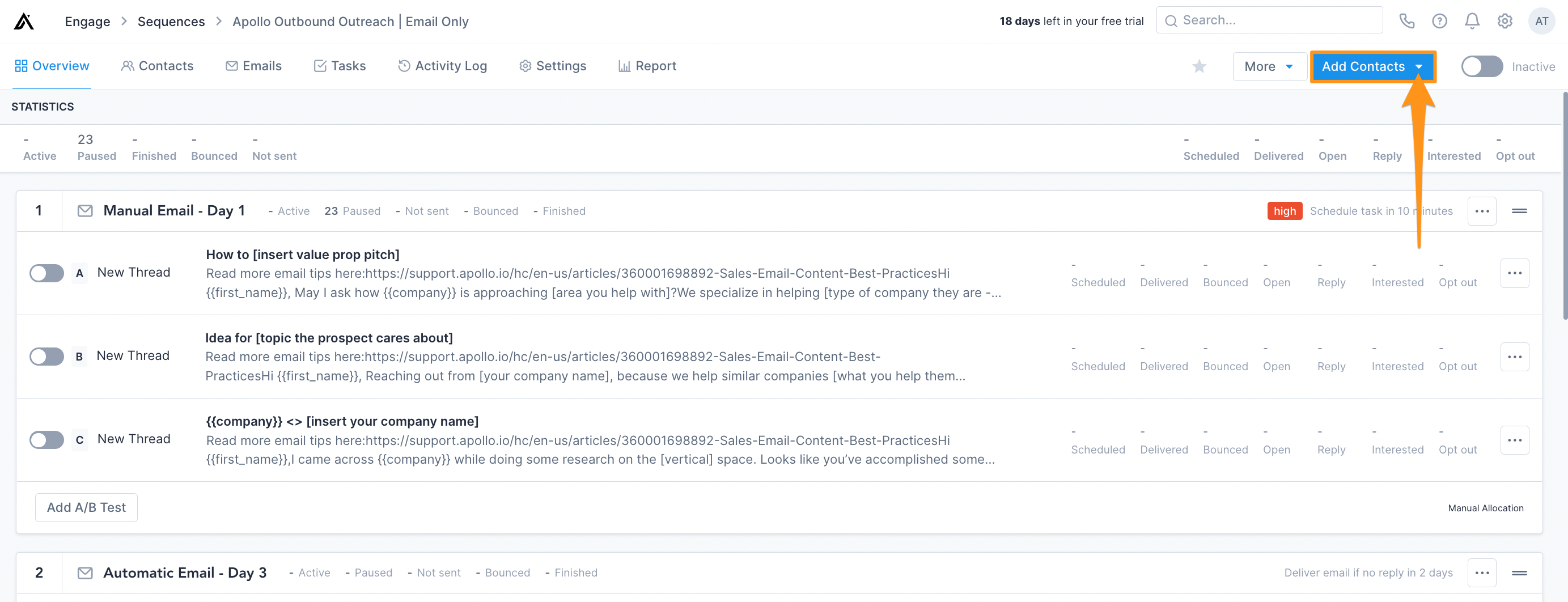
Task: Open '{{company}} <> [insert your company name]' email
Action: coord(342,421)
